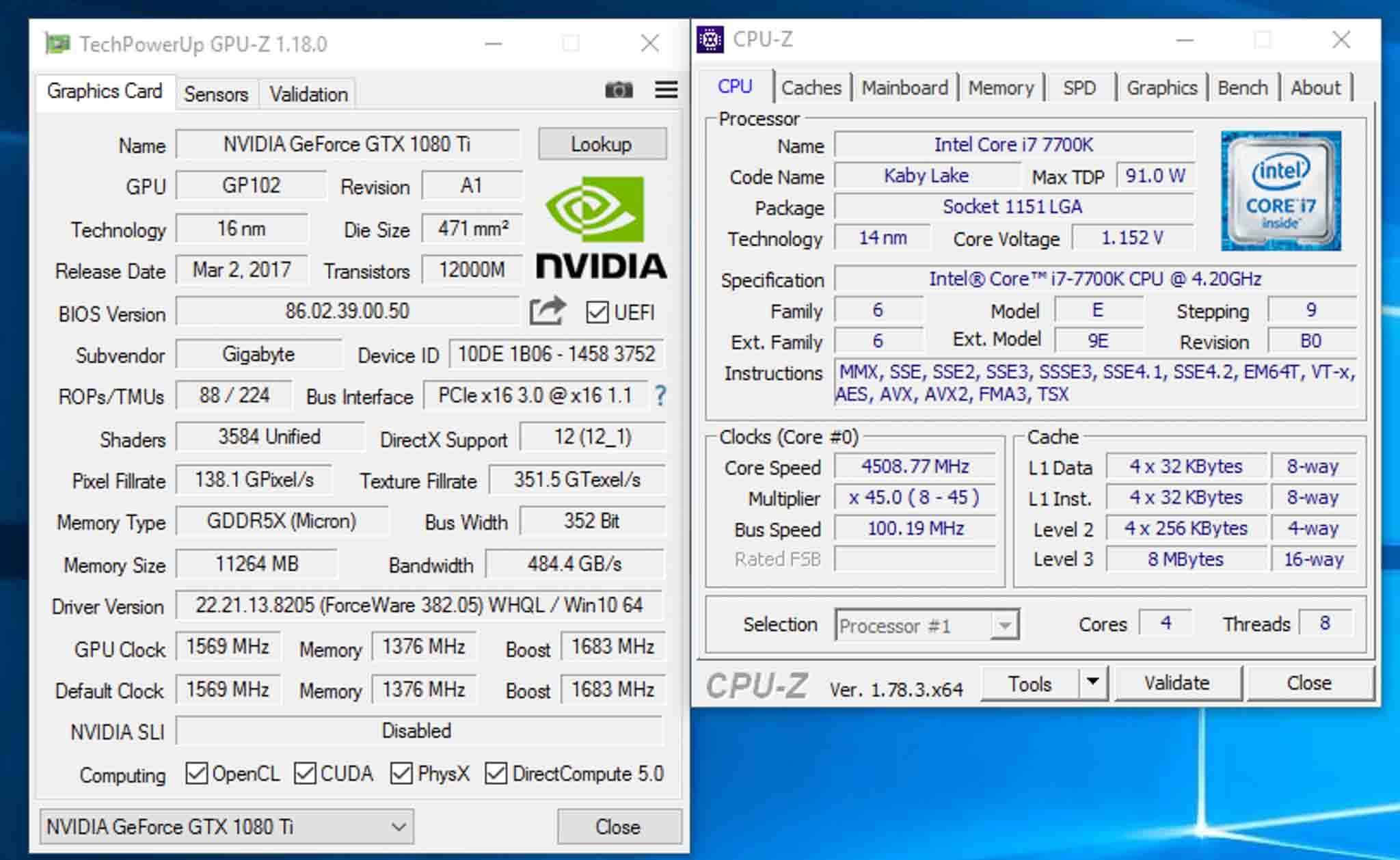Screen dimensions: 1400x860
Task: Click the CPU-Z title bar app icon
Action: pos(710,40)
